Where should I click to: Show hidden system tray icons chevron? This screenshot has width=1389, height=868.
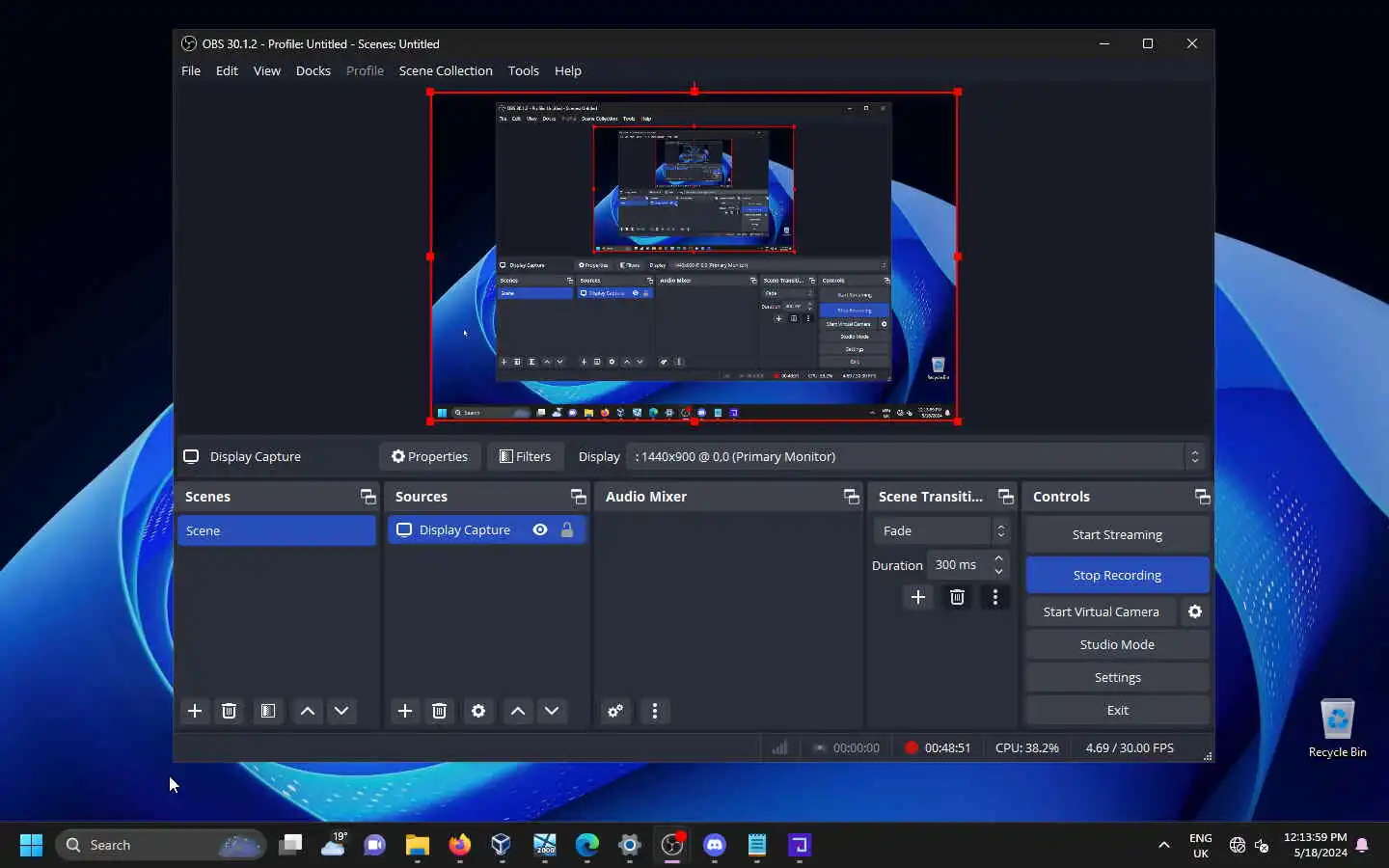(x=1164, y=845)
